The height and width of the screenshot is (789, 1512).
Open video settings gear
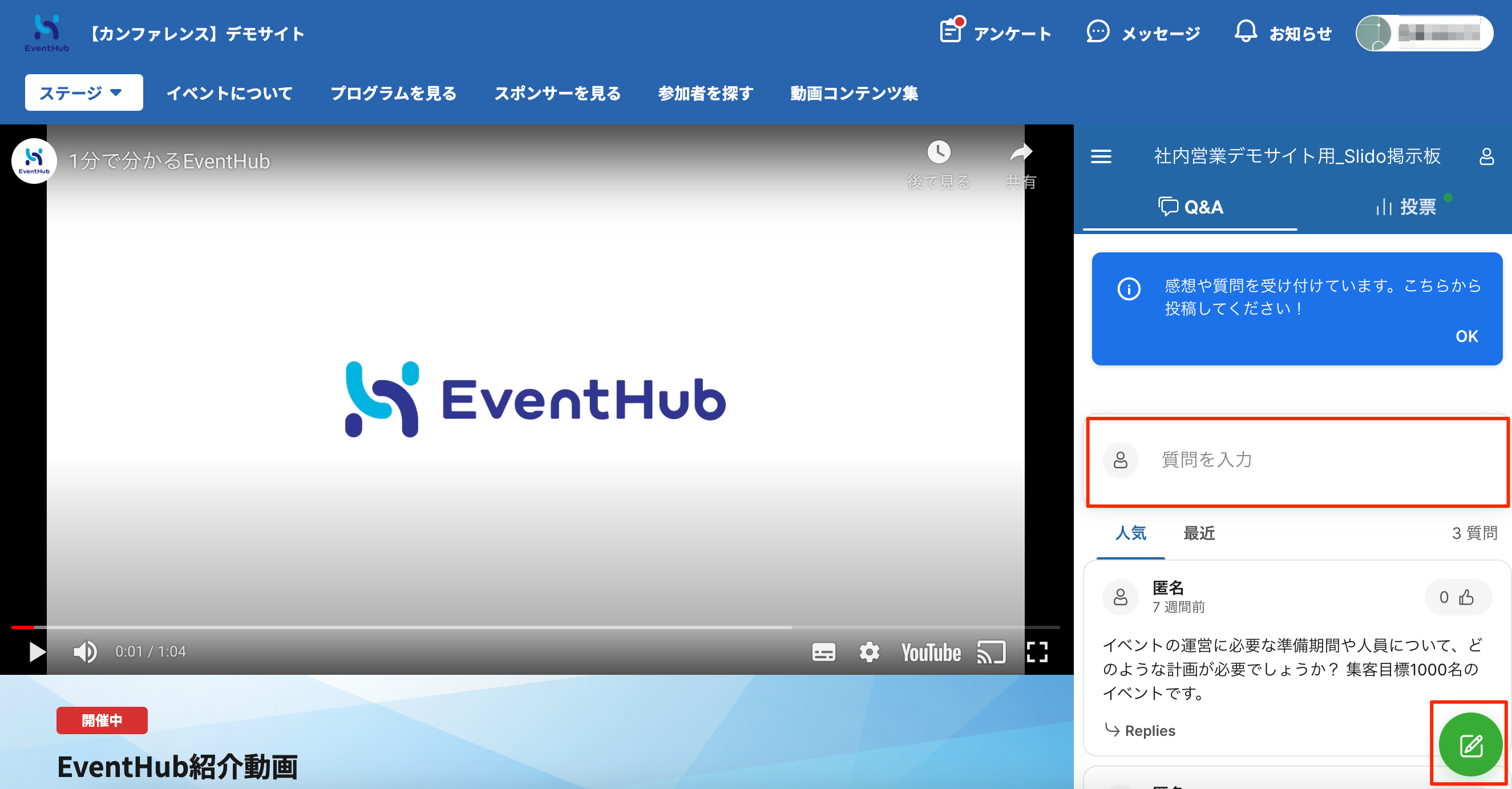pos(870,652)
